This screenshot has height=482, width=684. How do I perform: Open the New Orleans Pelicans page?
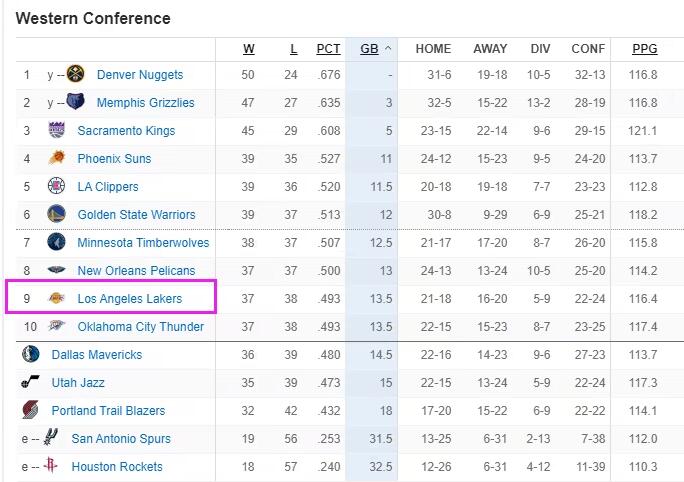(x=136, y=271)
